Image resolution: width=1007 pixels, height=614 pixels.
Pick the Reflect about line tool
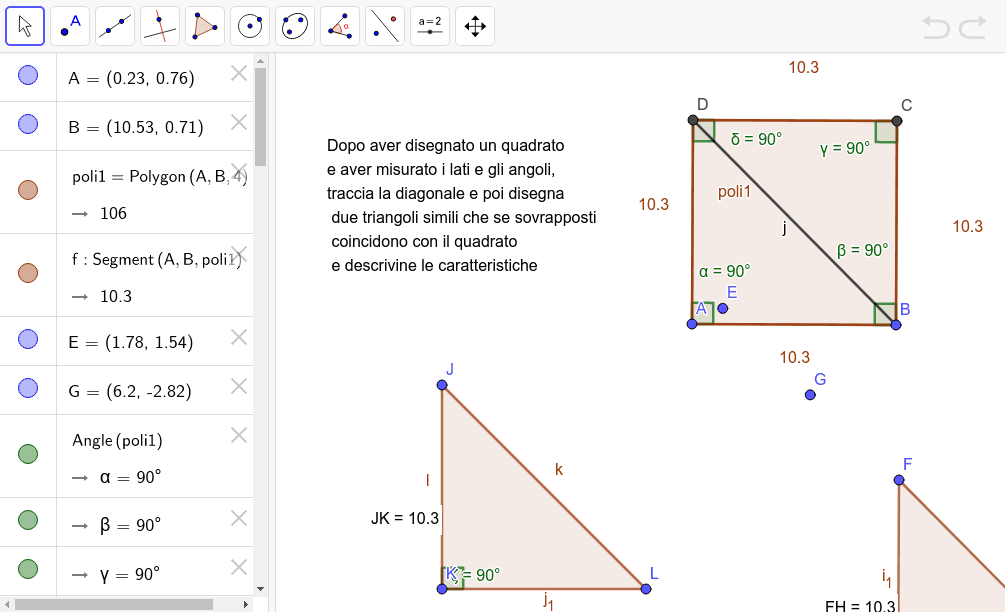[385, 26]
